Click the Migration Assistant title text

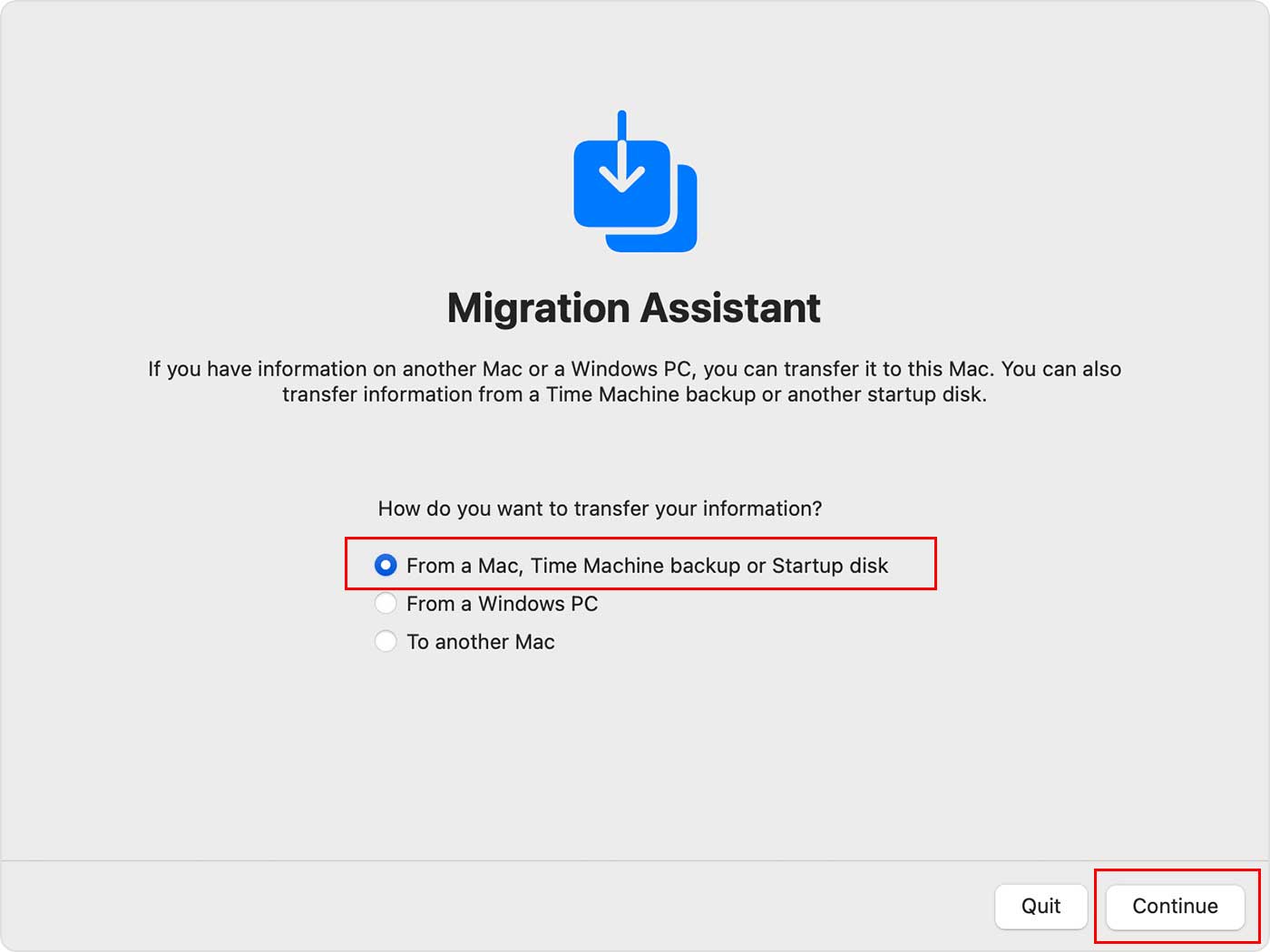[634, 308]
